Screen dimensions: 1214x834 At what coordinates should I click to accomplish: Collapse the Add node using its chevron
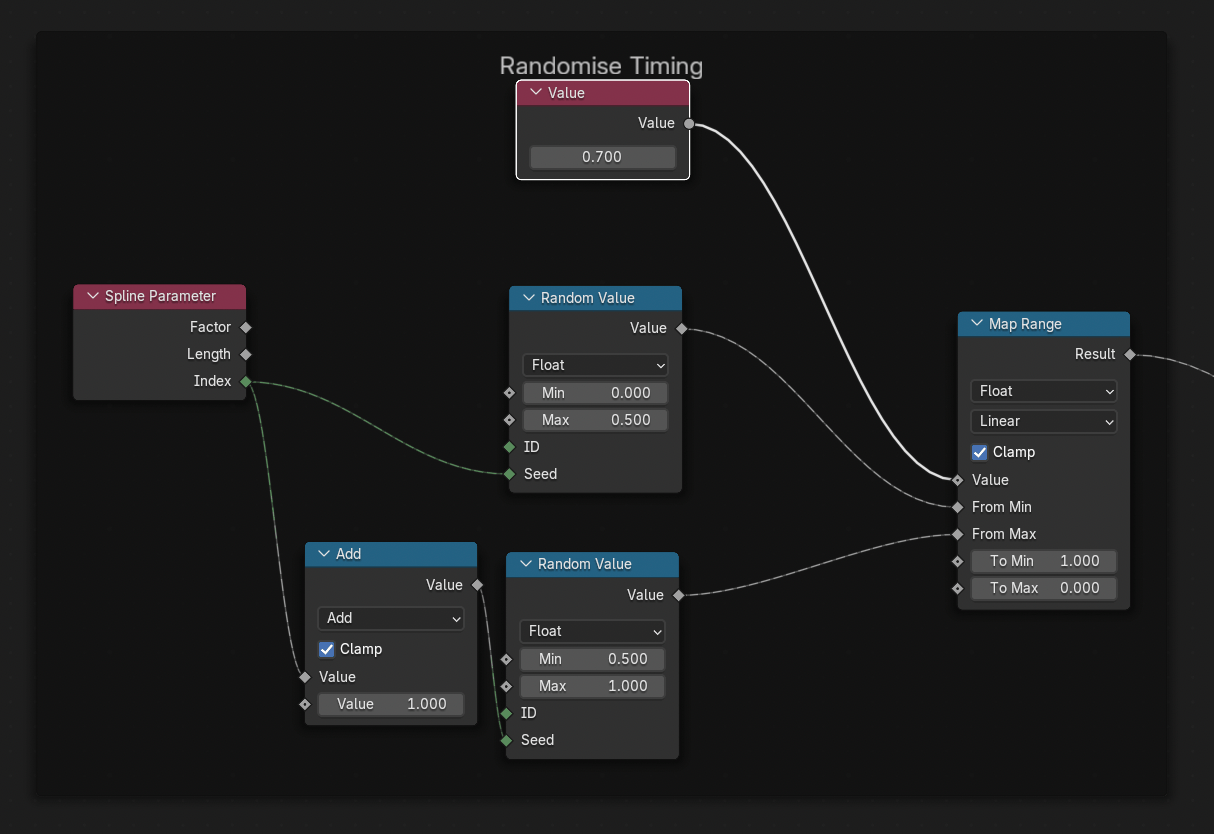tap(324, 554)
